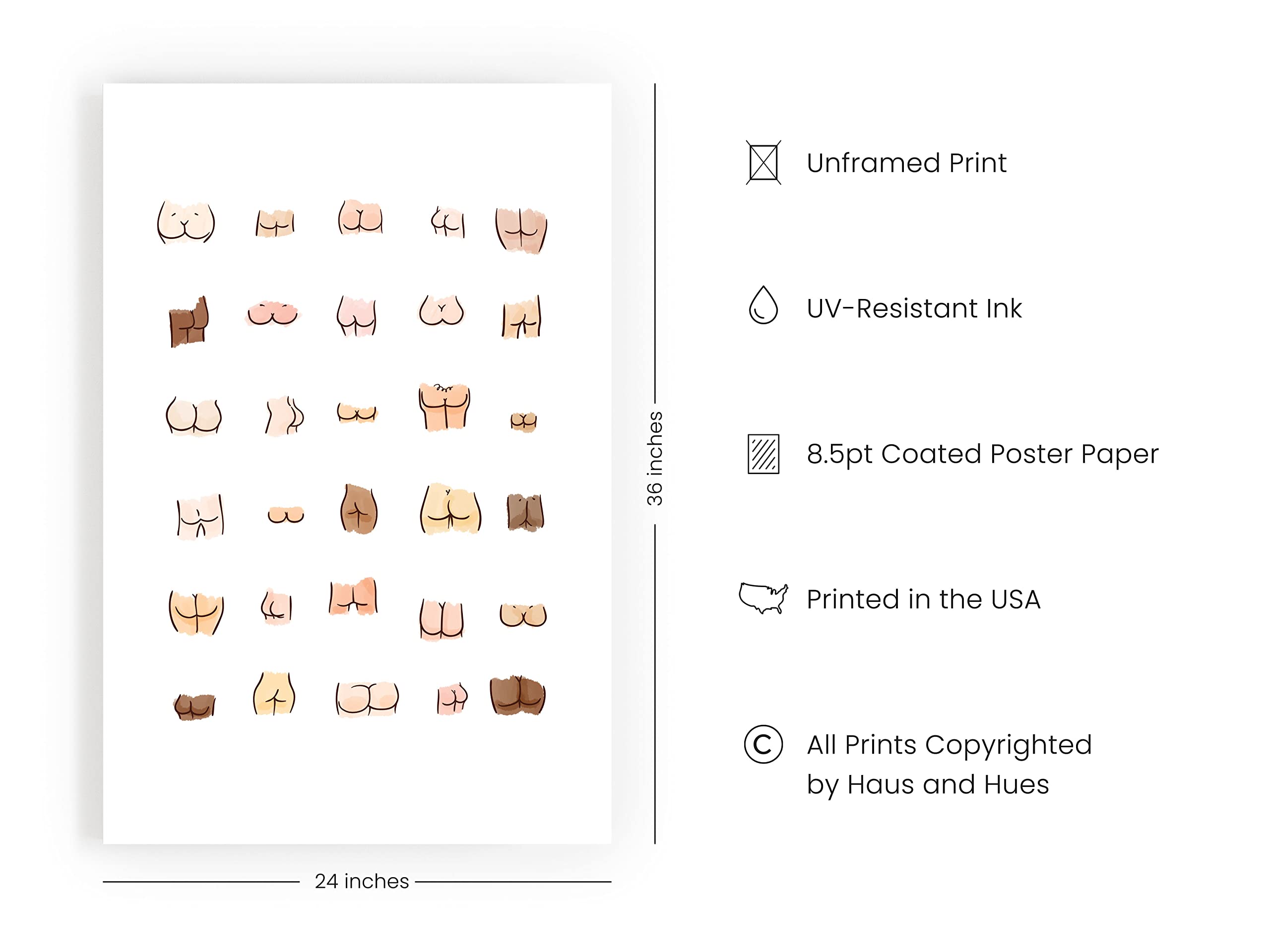Click the Unframed Print crossed-frame icon
Viewport: 1270px width, 952px height.
(763, 163)
